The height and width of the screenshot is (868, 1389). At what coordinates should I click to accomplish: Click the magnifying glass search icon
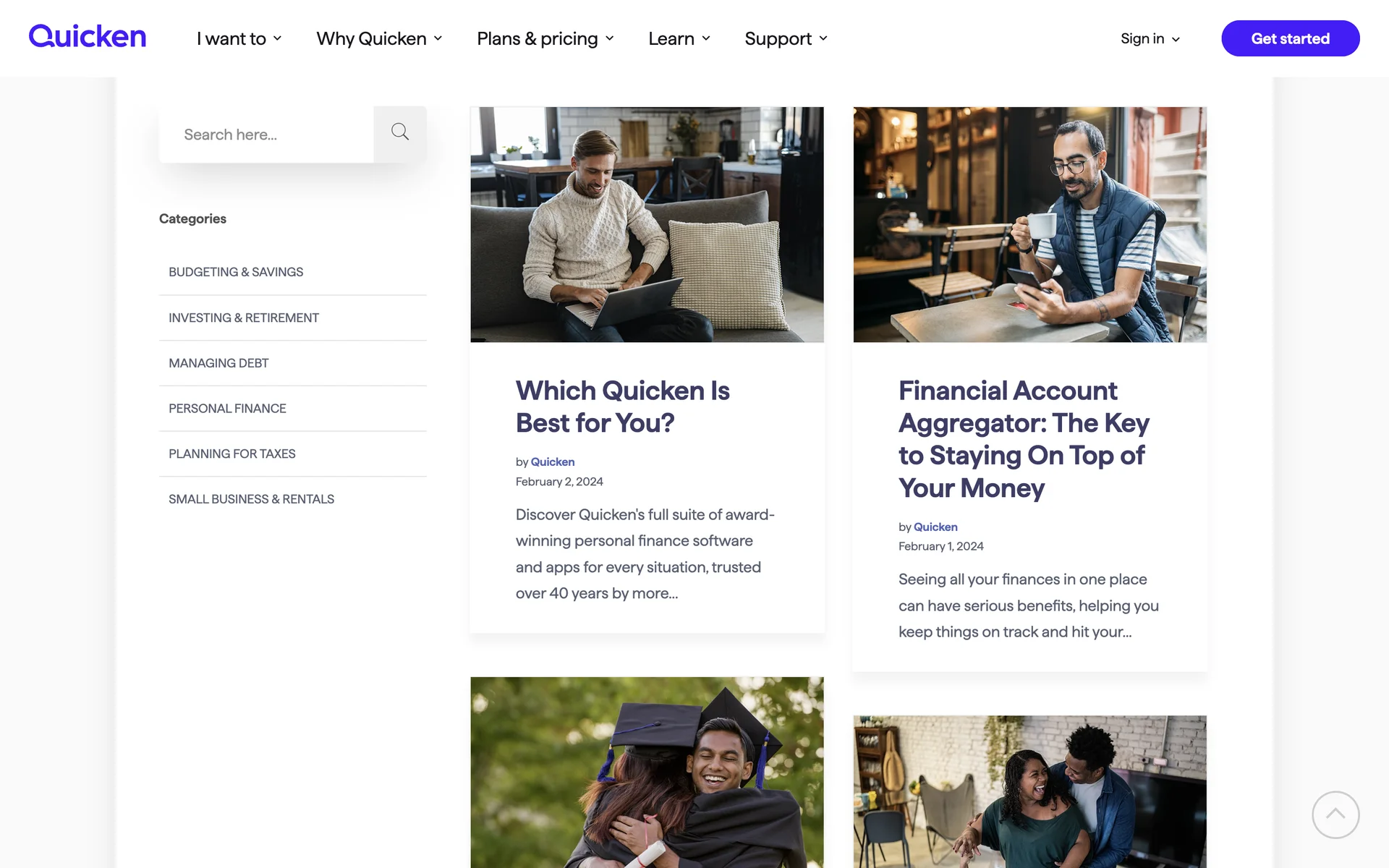(x=400, y=133)
